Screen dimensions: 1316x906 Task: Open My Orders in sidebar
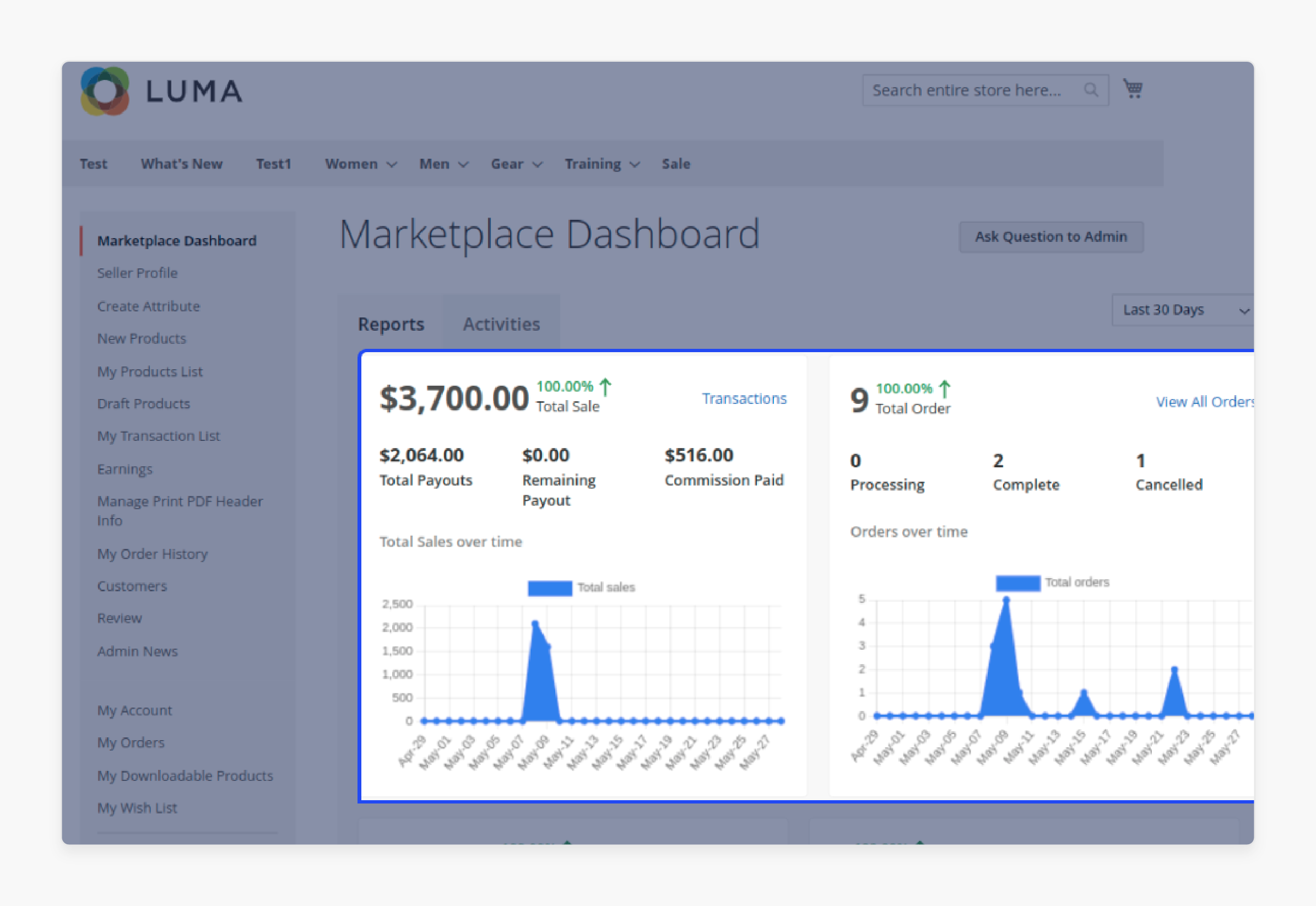click(131, 742)
